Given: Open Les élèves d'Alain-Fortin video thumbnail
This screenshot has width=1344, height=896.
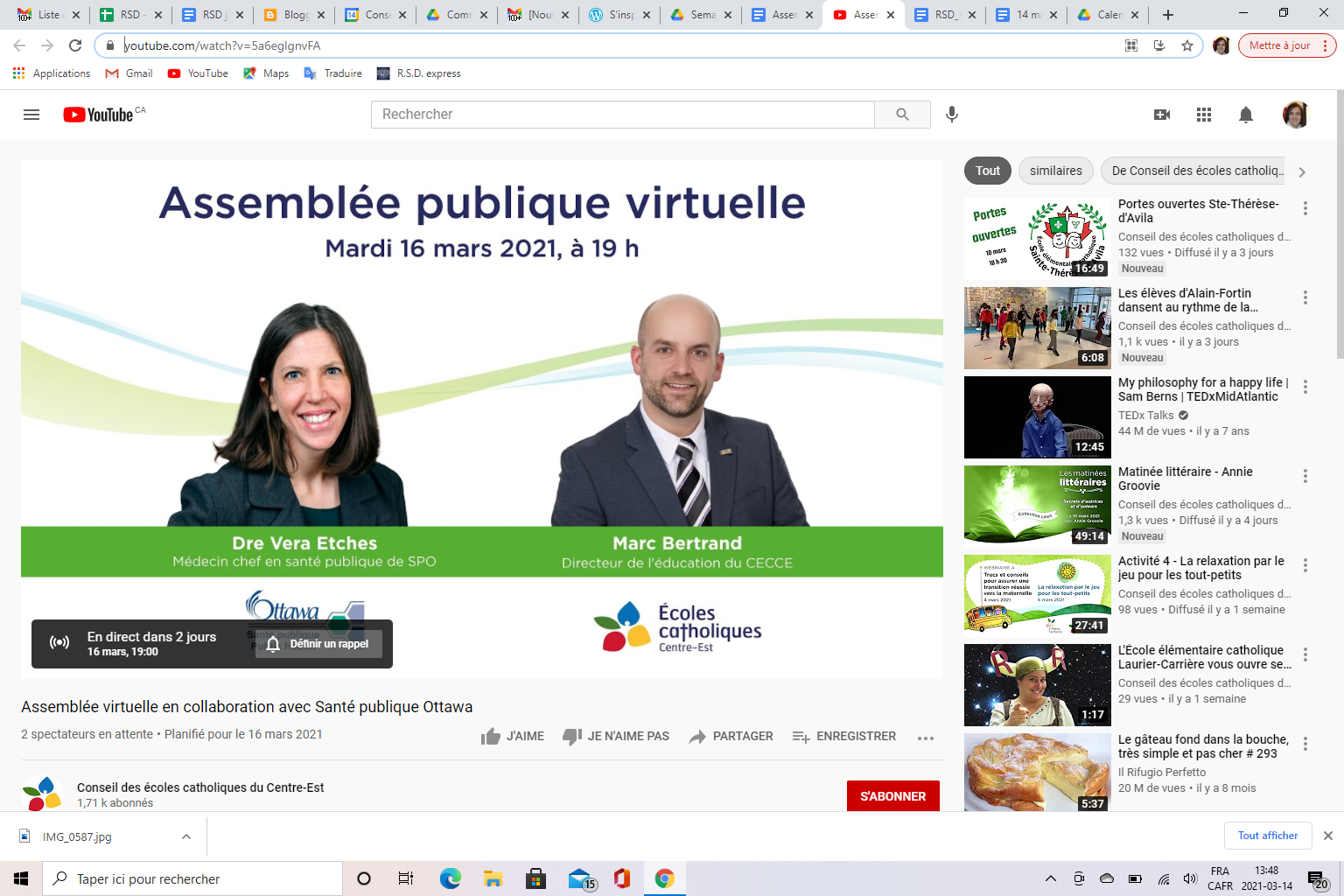Looking at the screenshot, I should coord(1038,328).
